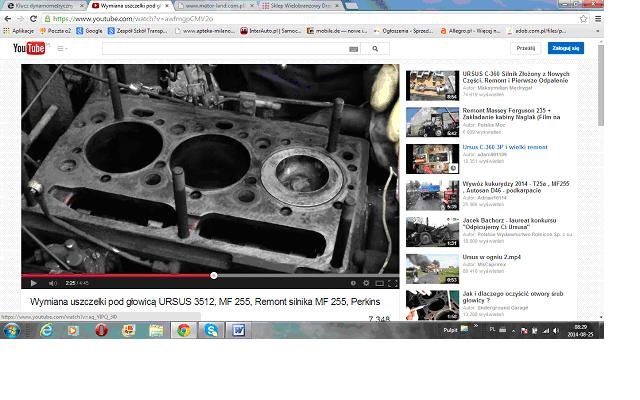Viewport: 640px width, 400px height.
Task: Open the video settings gear
Action: point(365,283)
